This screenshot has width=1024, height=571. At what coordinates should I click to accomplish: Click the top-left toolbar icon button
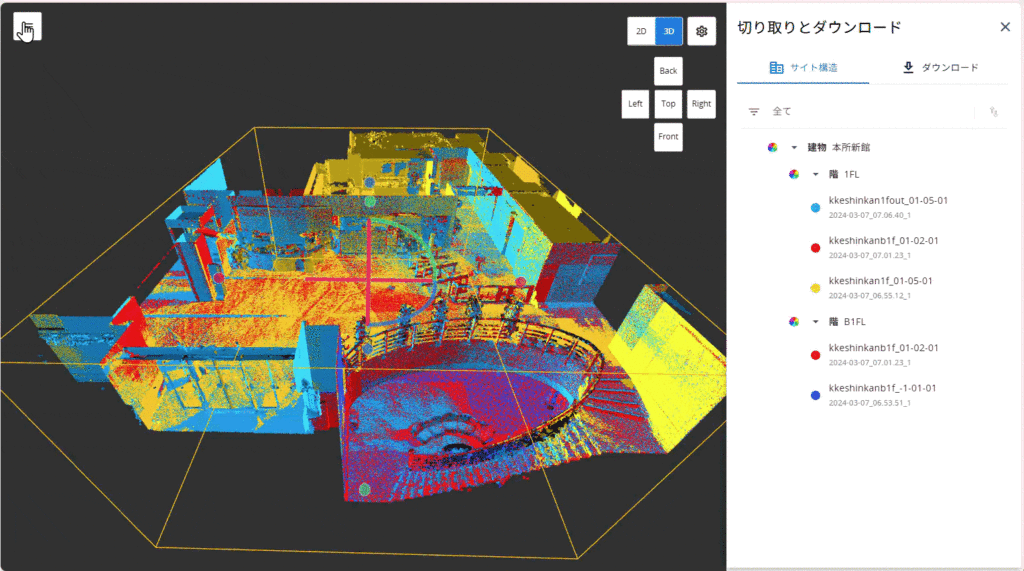pos(27,28)
